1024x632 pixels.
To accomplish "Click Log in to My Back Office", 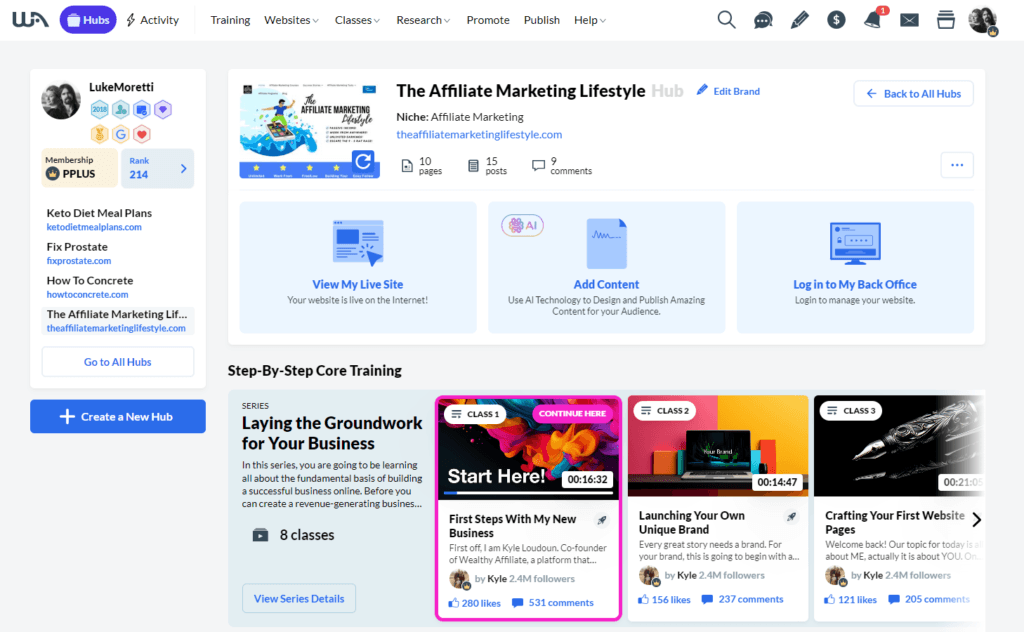I will 855,285.
